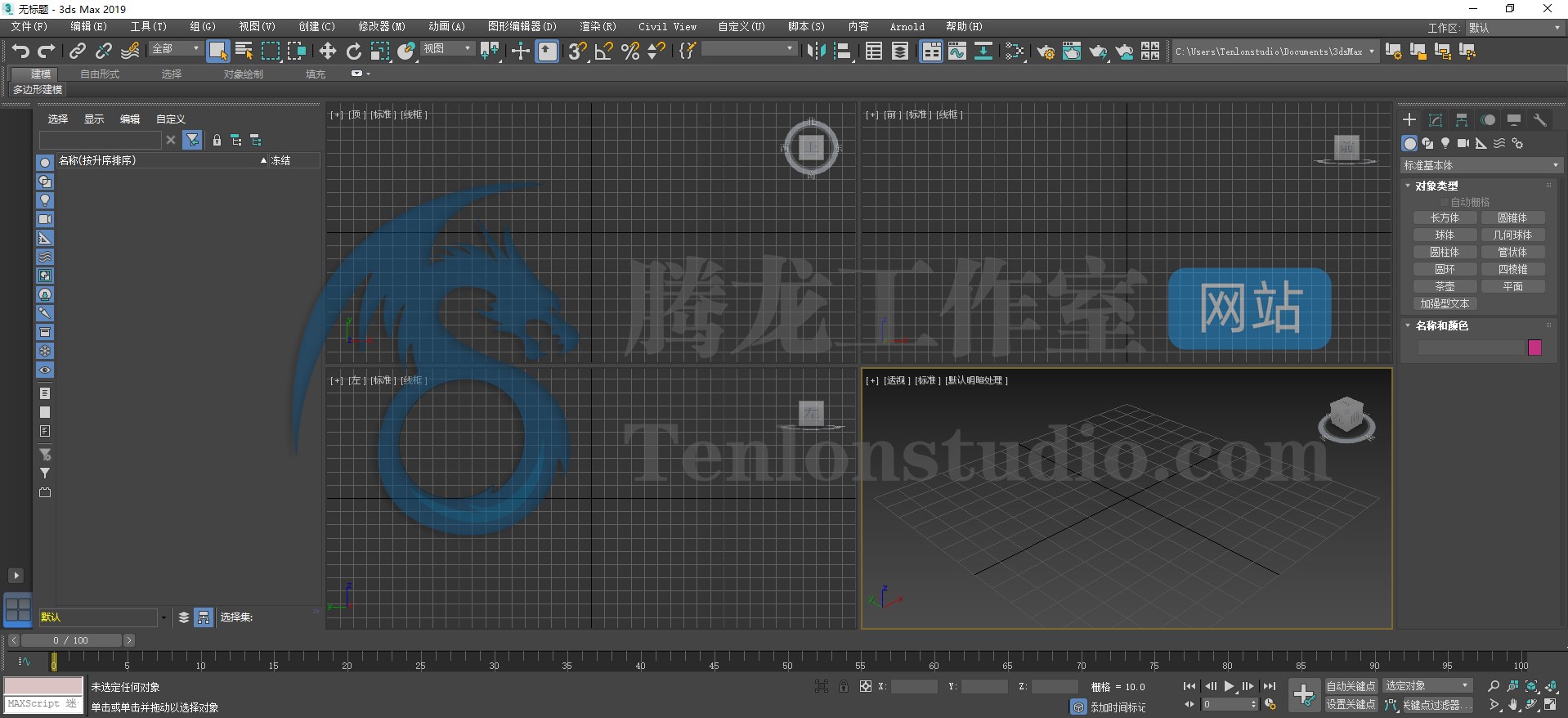
Task: Activate the Orbit viewport navigation icon
Action: click(x=1531, y=704)
